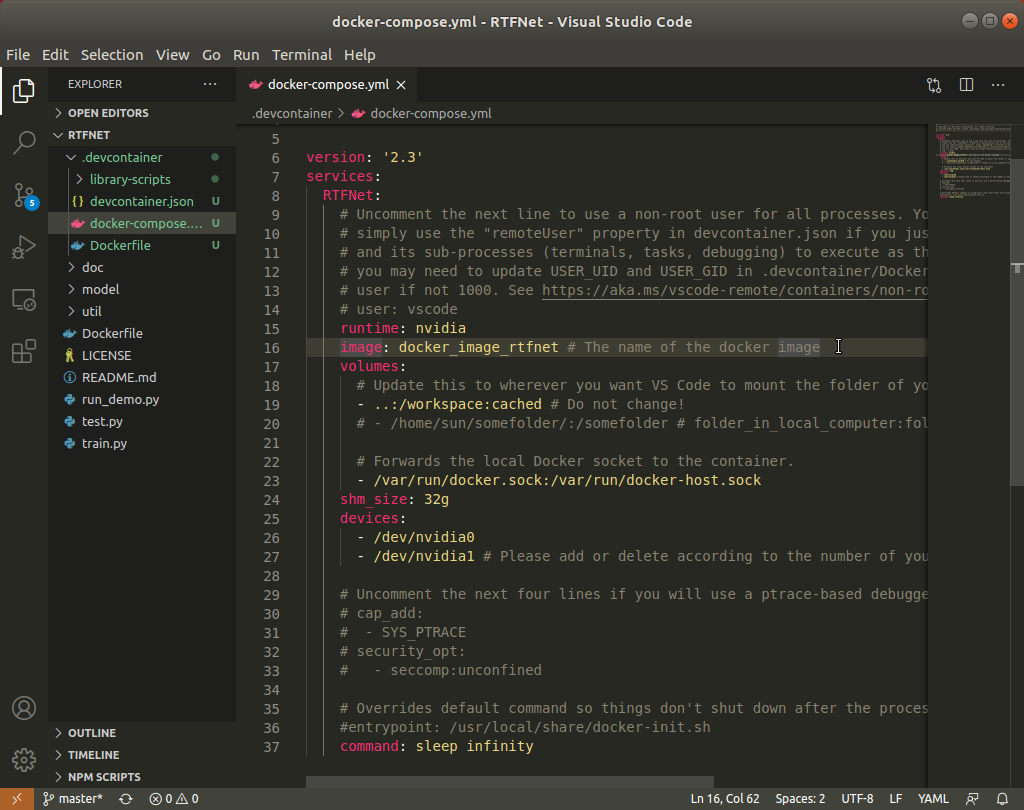This screenshot has width=1024, height=810.
Task: Expand the model folder
Action: click(x=142, y=289)
